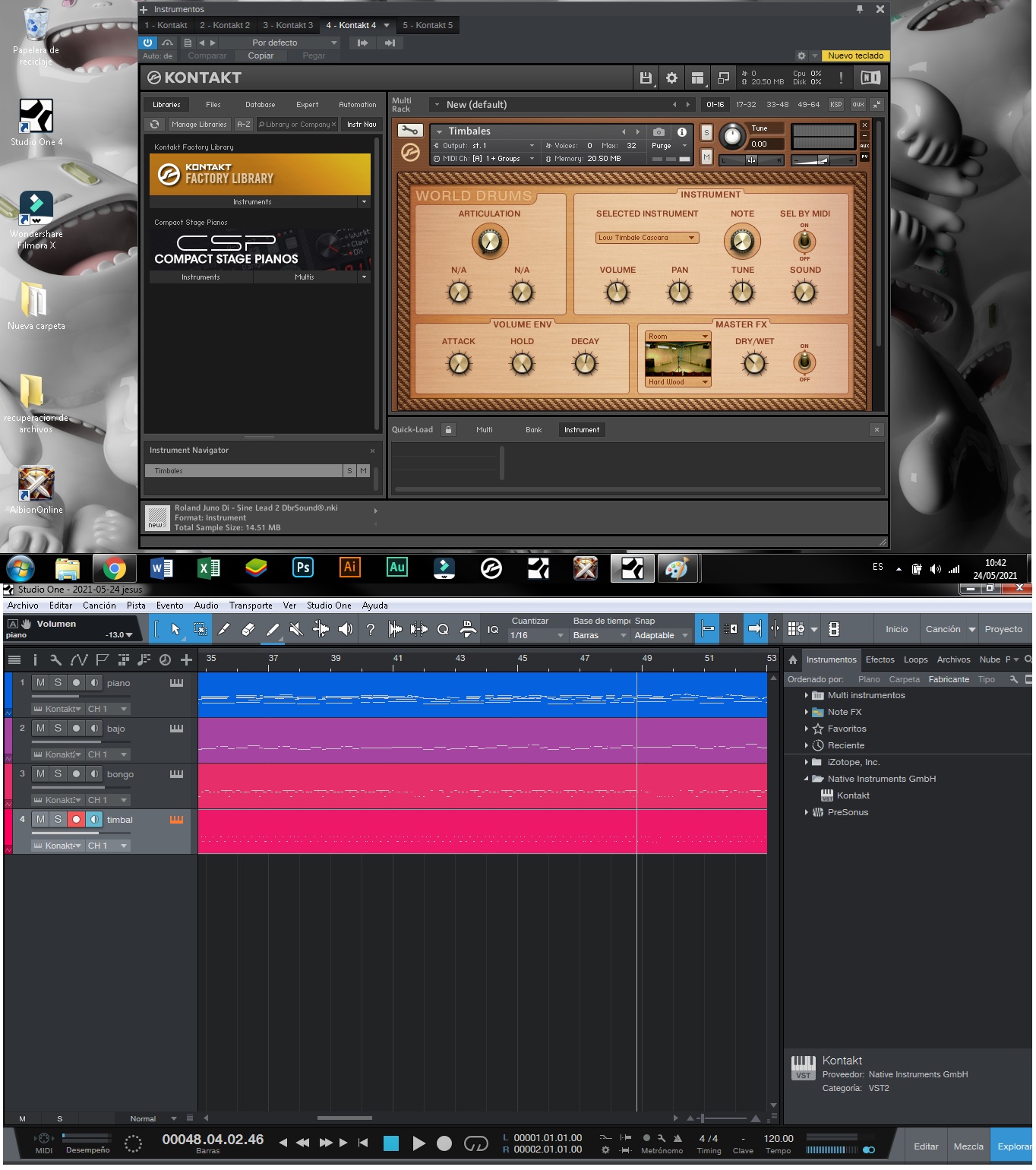1036x1170 pixels.
Task: Open Kontakt save/load disk icon
Action: click(x=646, y=78)
